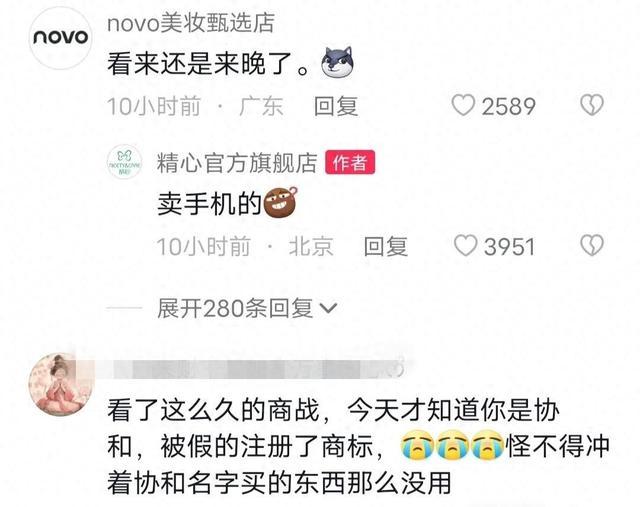Like the 精心官方旗舰店 reply heart
The height and width of the screenshot is (507, 640).
[465, 246]
